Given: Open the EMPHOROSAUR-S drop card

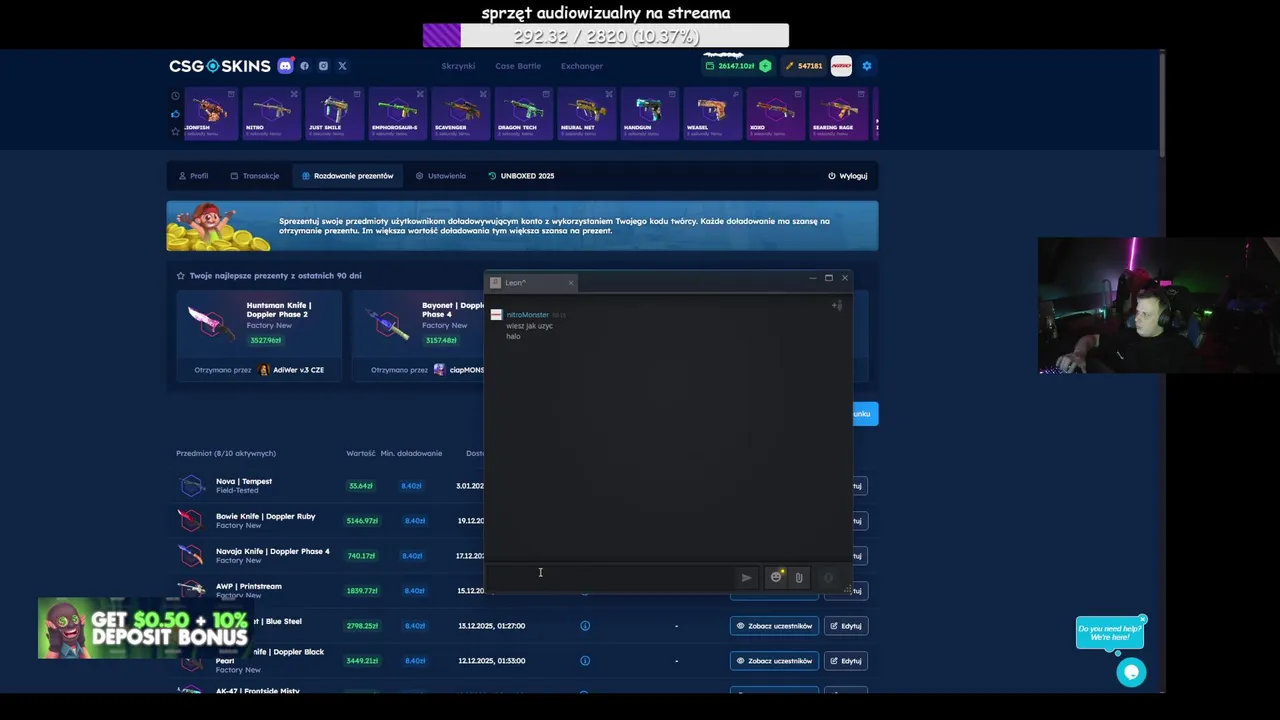Looking at the screenshot, I should click(396, 114).
